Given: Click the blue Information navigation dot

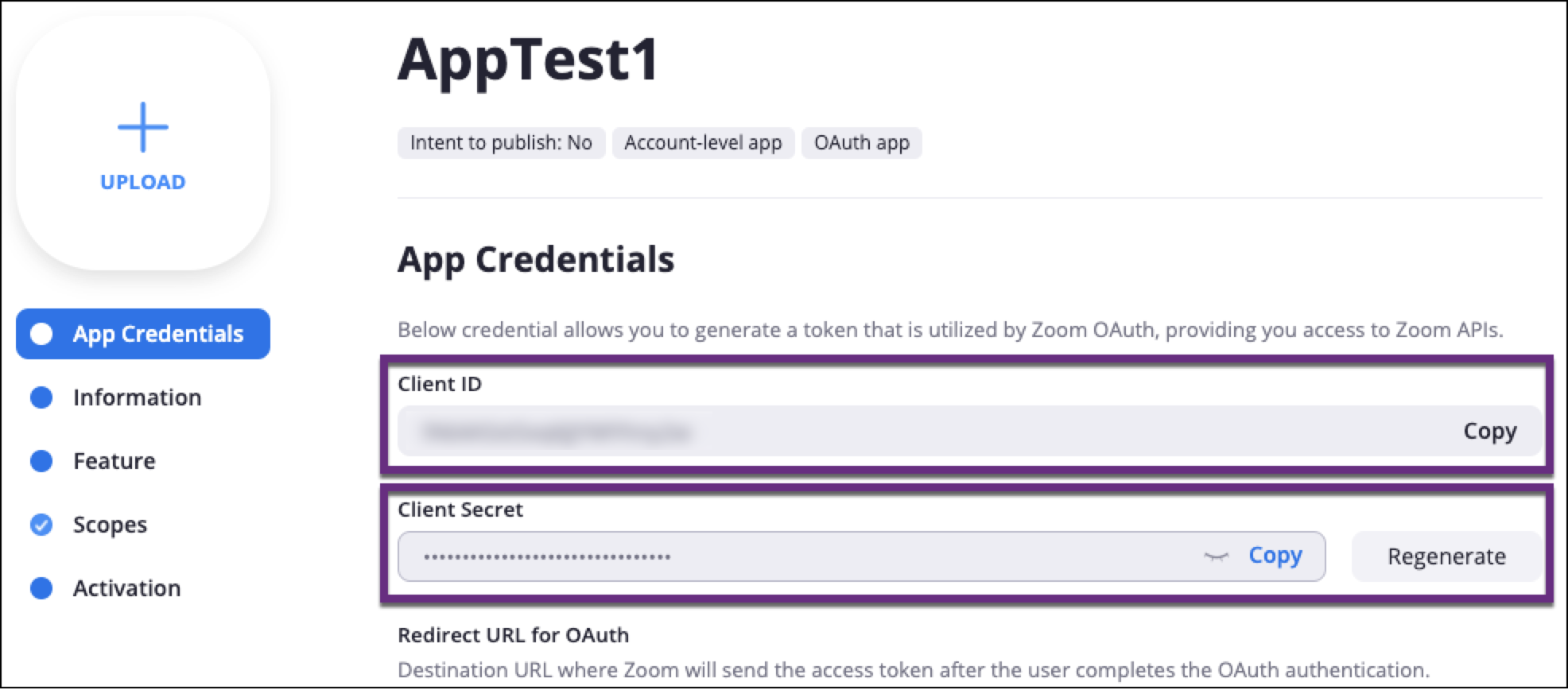Looking at the screenshot, I should point(41,397).
